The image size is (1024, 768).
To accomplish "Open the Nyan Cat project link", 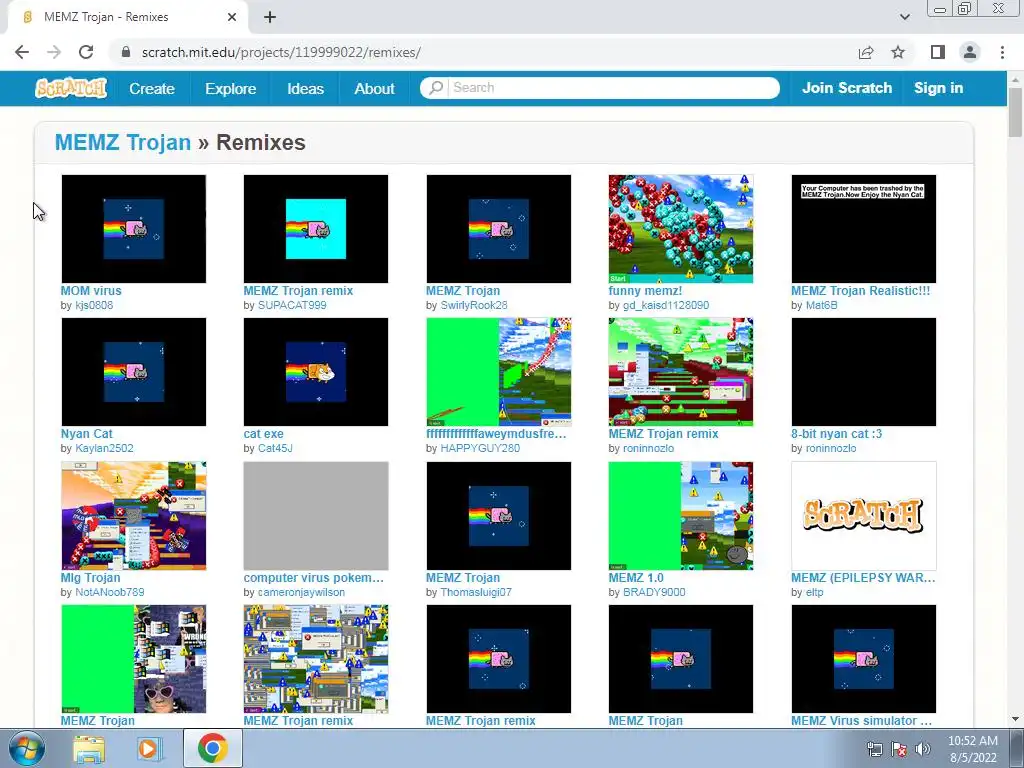I will 86,434.
